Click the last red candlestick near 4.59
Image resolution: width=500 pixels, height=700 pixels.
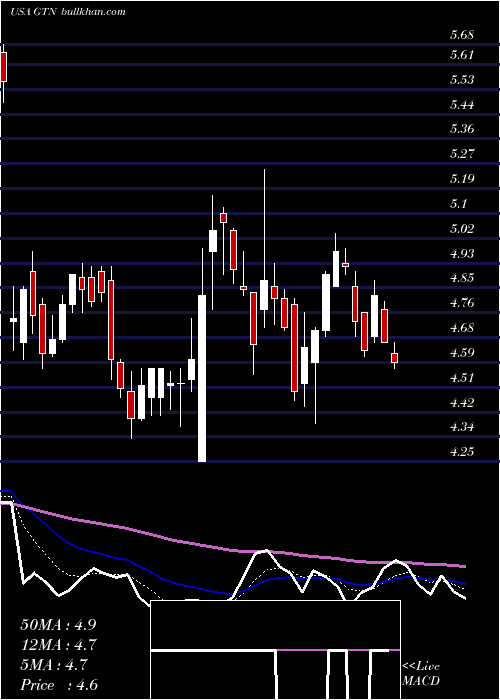394,358
